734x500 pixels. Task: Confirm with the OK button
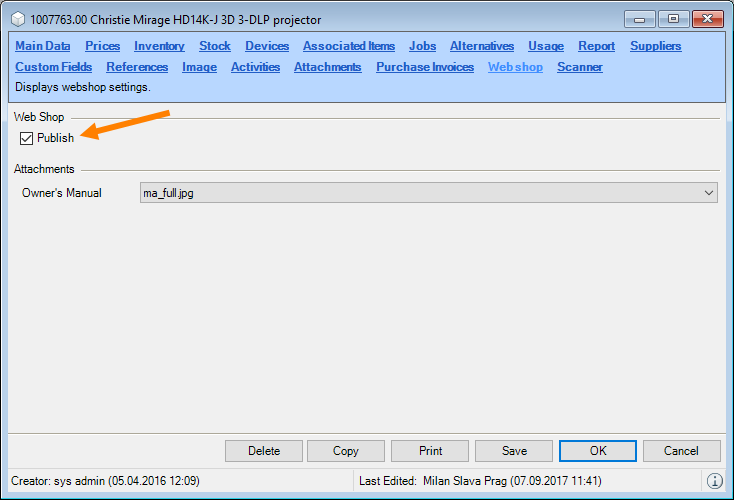pyautogui.click(x=598, y=451)
